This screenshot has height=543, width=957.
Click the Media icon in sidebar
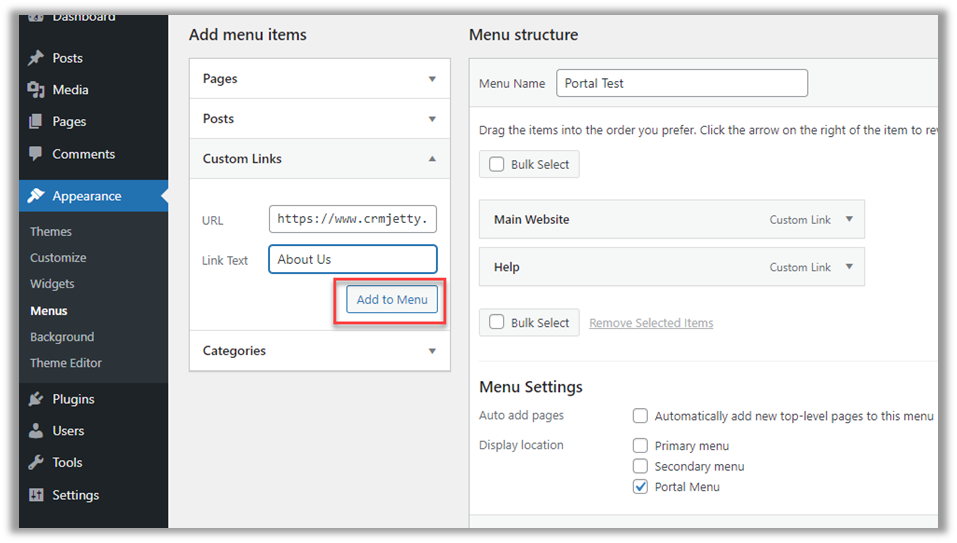37,90
